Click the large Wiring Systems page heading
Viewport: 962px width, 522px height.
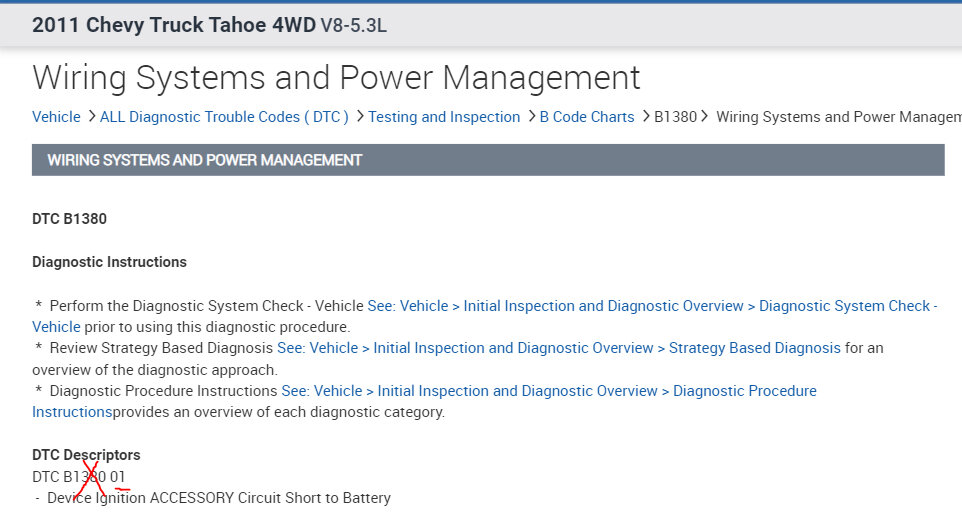point(336,77)
